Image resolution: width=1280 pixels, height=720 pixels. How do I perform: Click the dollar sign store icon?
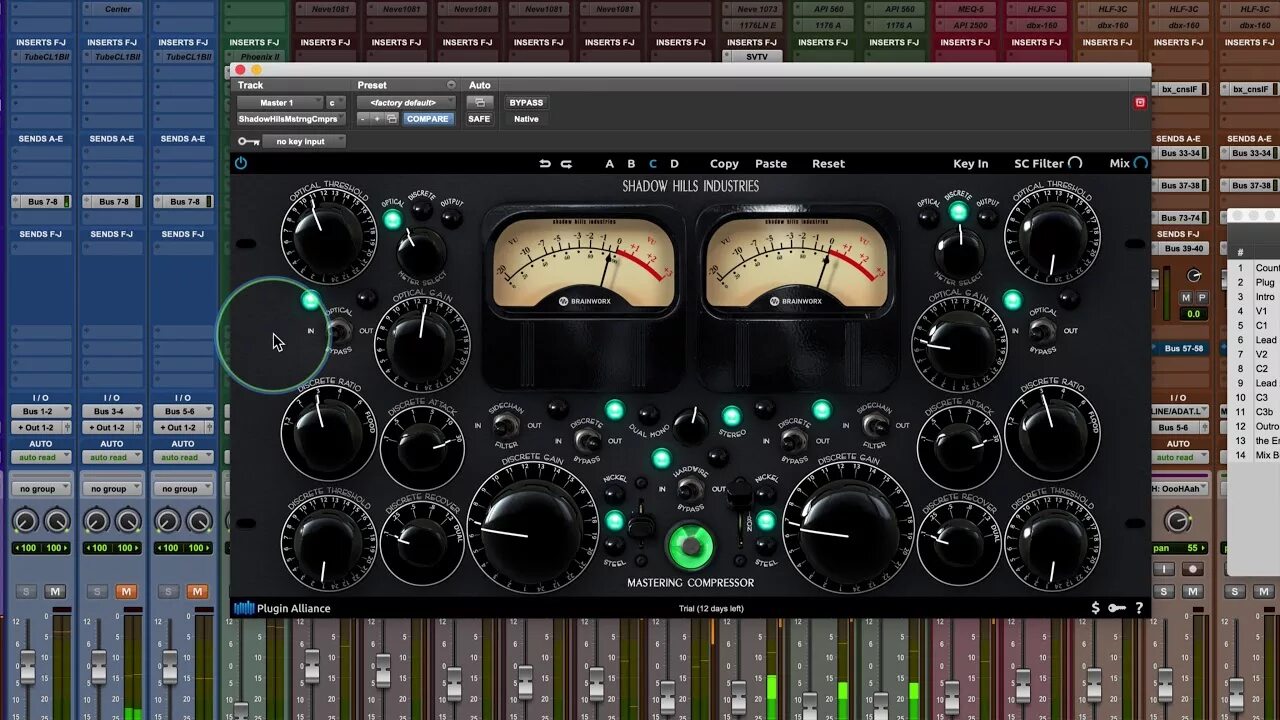click(x=1096, y=608)
